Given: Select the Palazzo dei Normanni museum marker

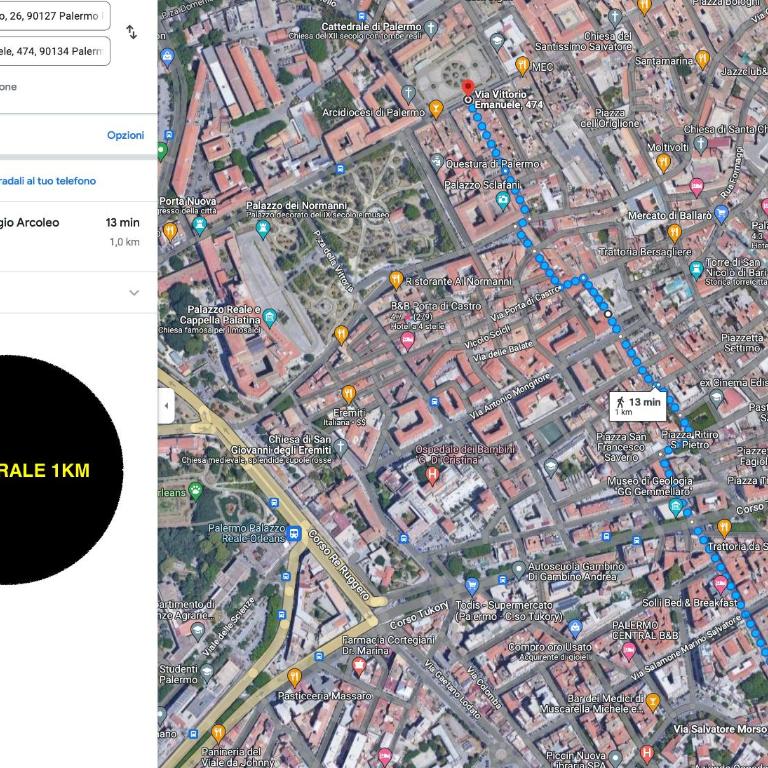Looking at the screenshot, I should pyautogui.click(x=263, y=228).
